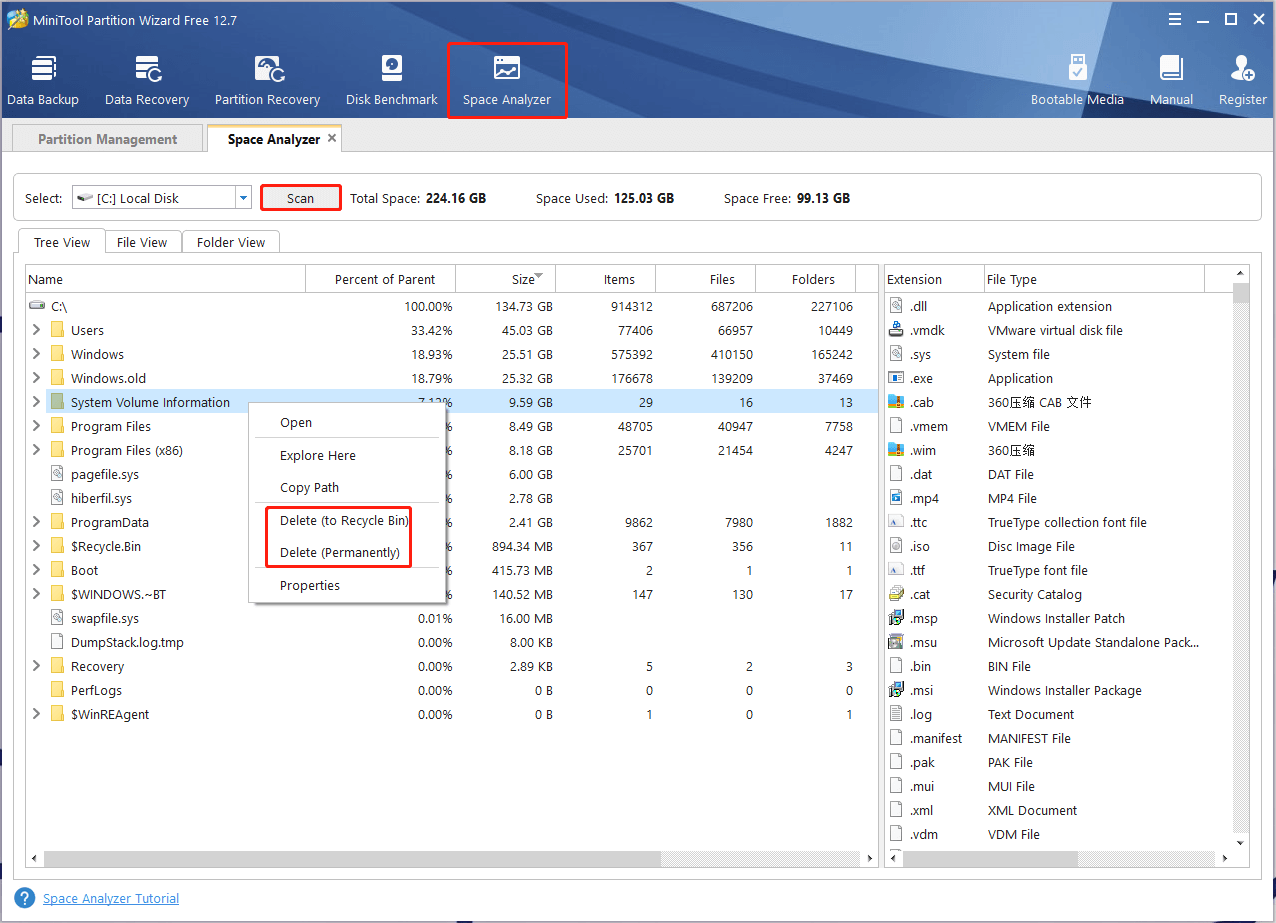This screenshot has height=923, width=1276.
Task: Choose Delete (to Recycle Bin)
Action: [344, 520]
